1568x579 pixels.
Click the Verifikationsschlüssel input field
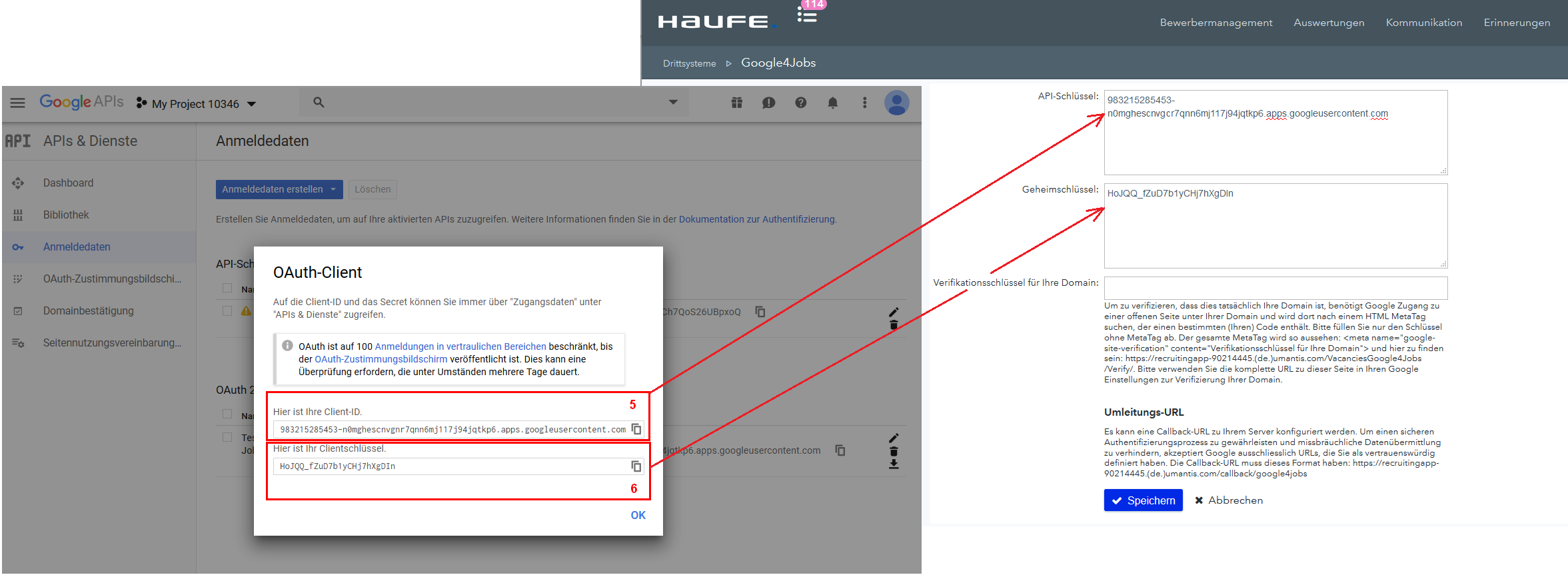tap(1275, 288)
